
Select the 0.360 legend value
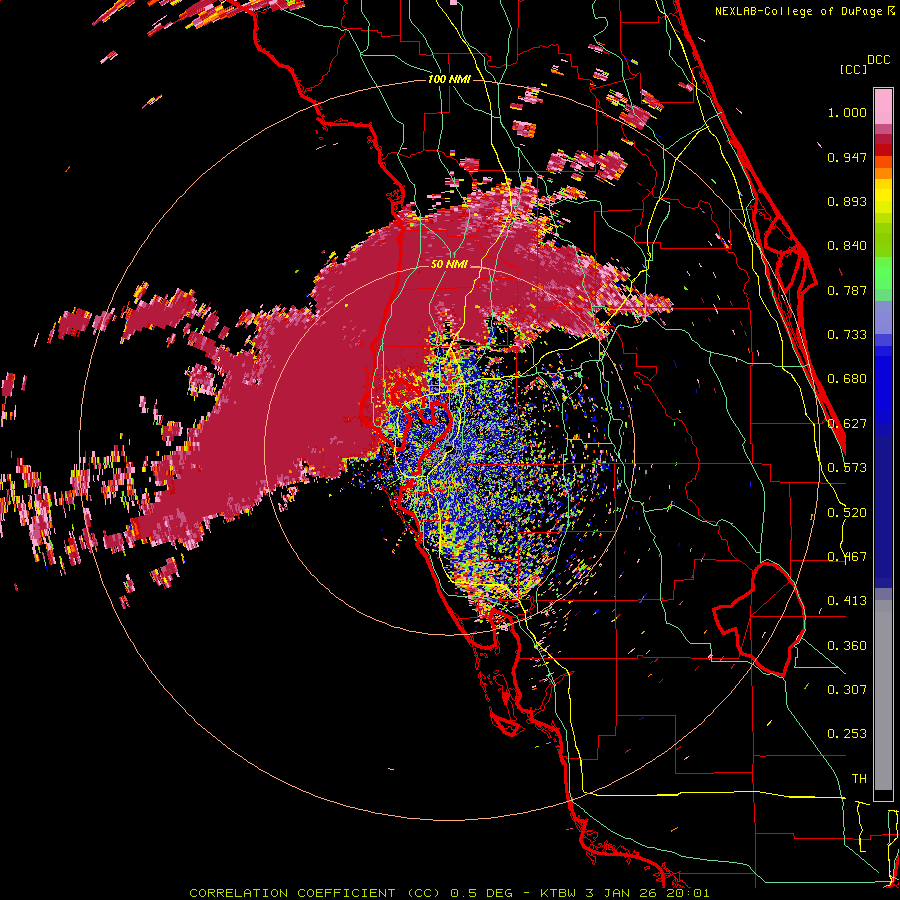coord(847,646)
